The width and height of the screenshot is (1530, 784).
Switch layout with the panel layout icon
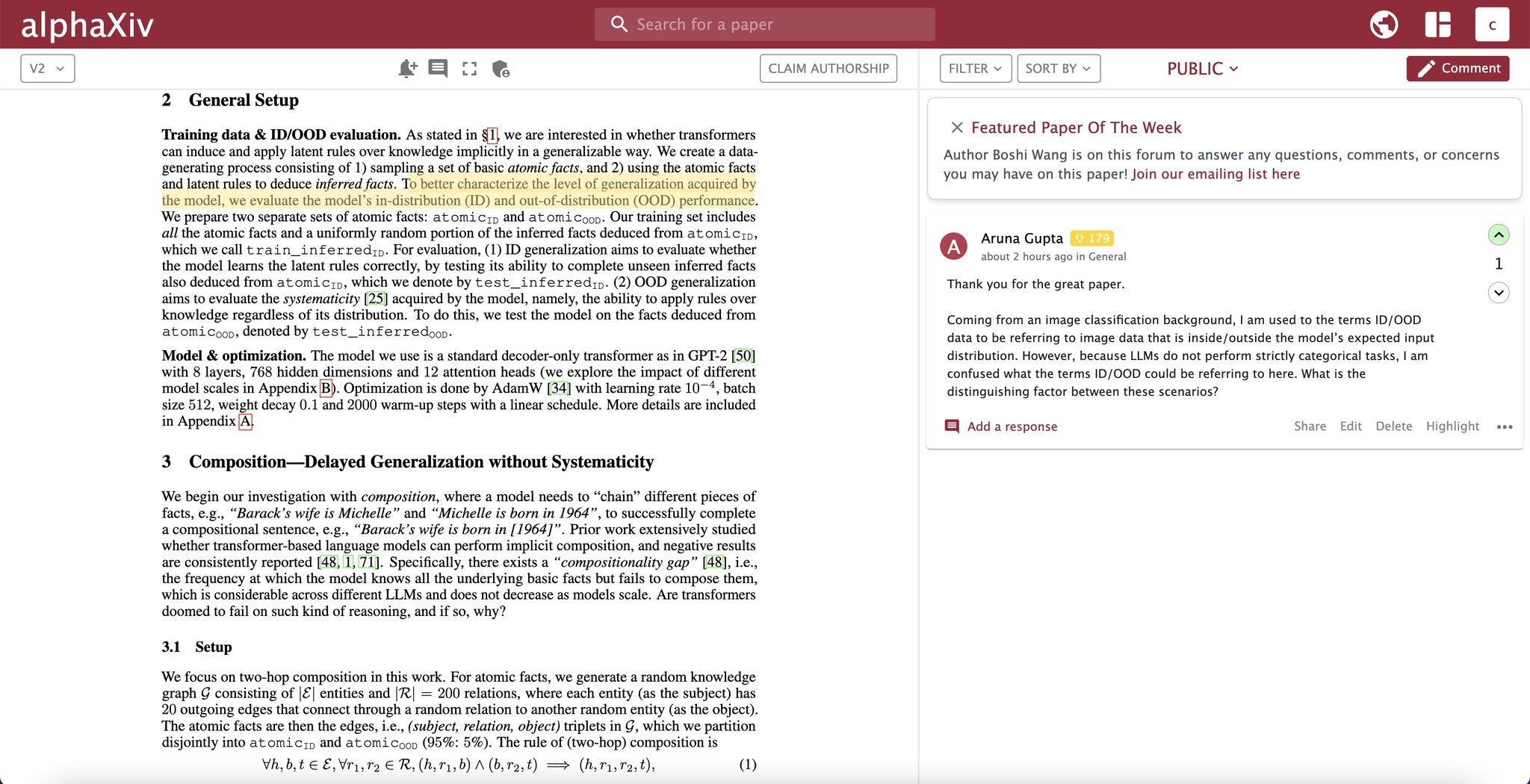tap(1437, 24)
